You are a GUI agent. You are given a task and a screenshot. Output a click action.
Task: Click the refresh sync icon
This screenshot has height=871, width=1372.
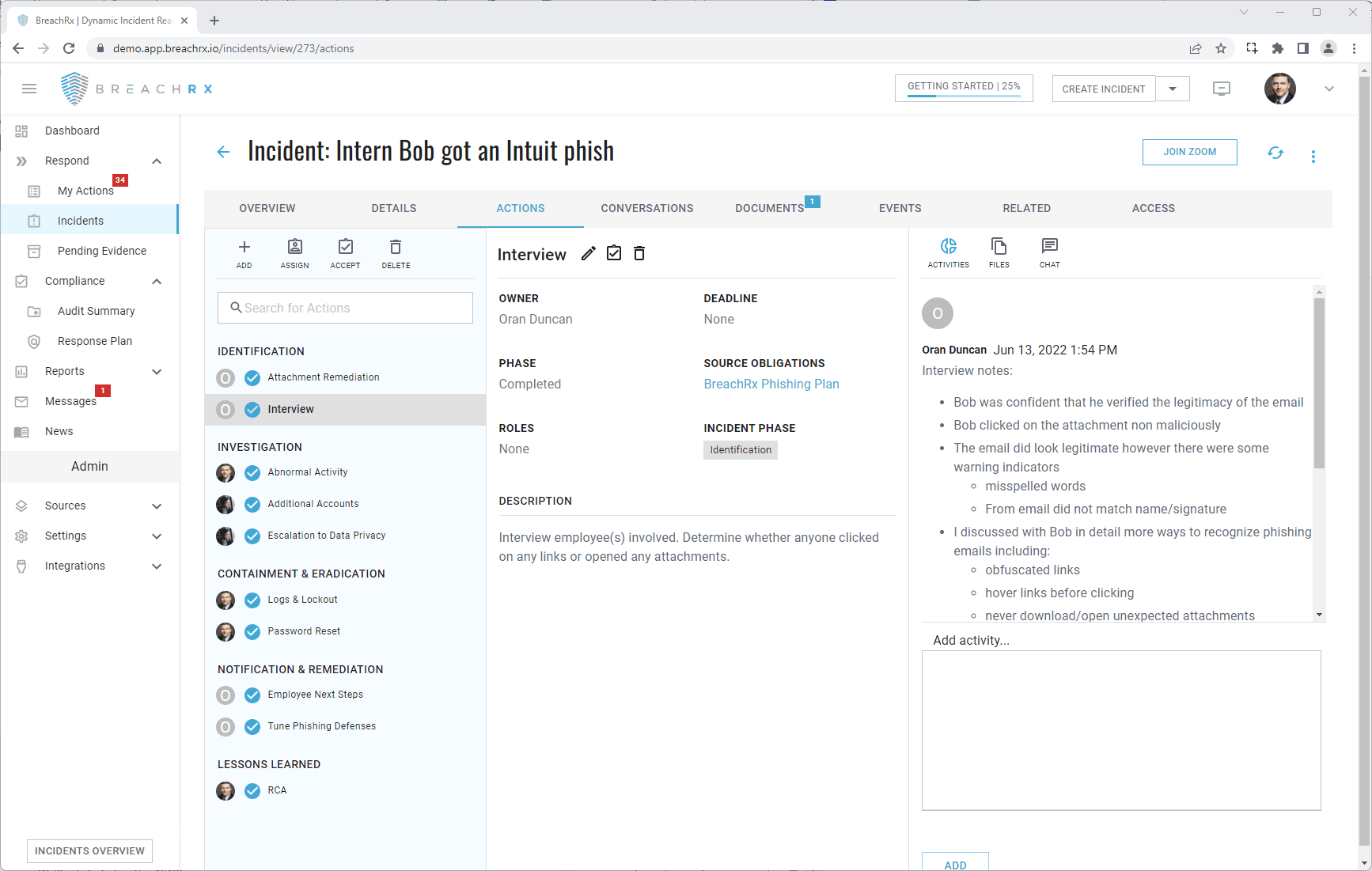[x=1275, y=153]
